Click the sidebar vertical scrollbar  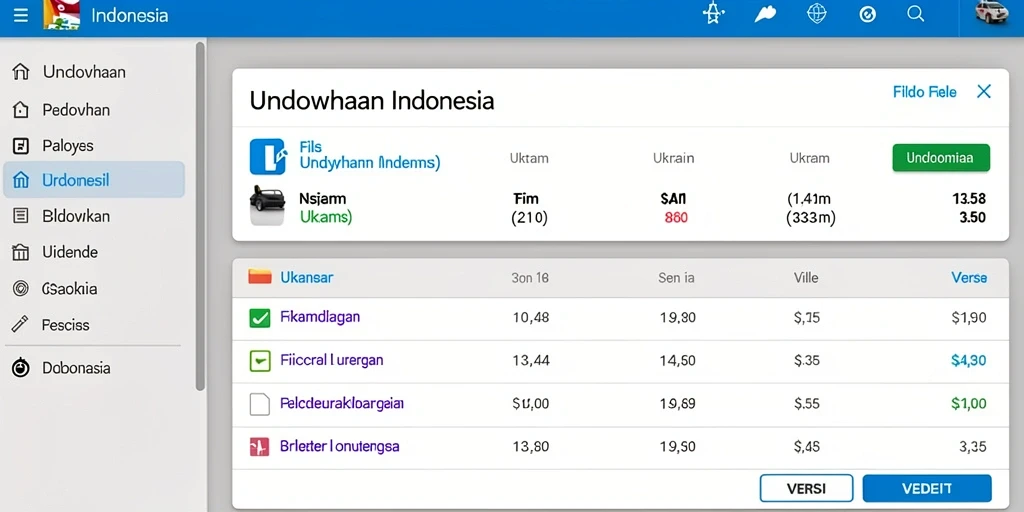(200, 216)
